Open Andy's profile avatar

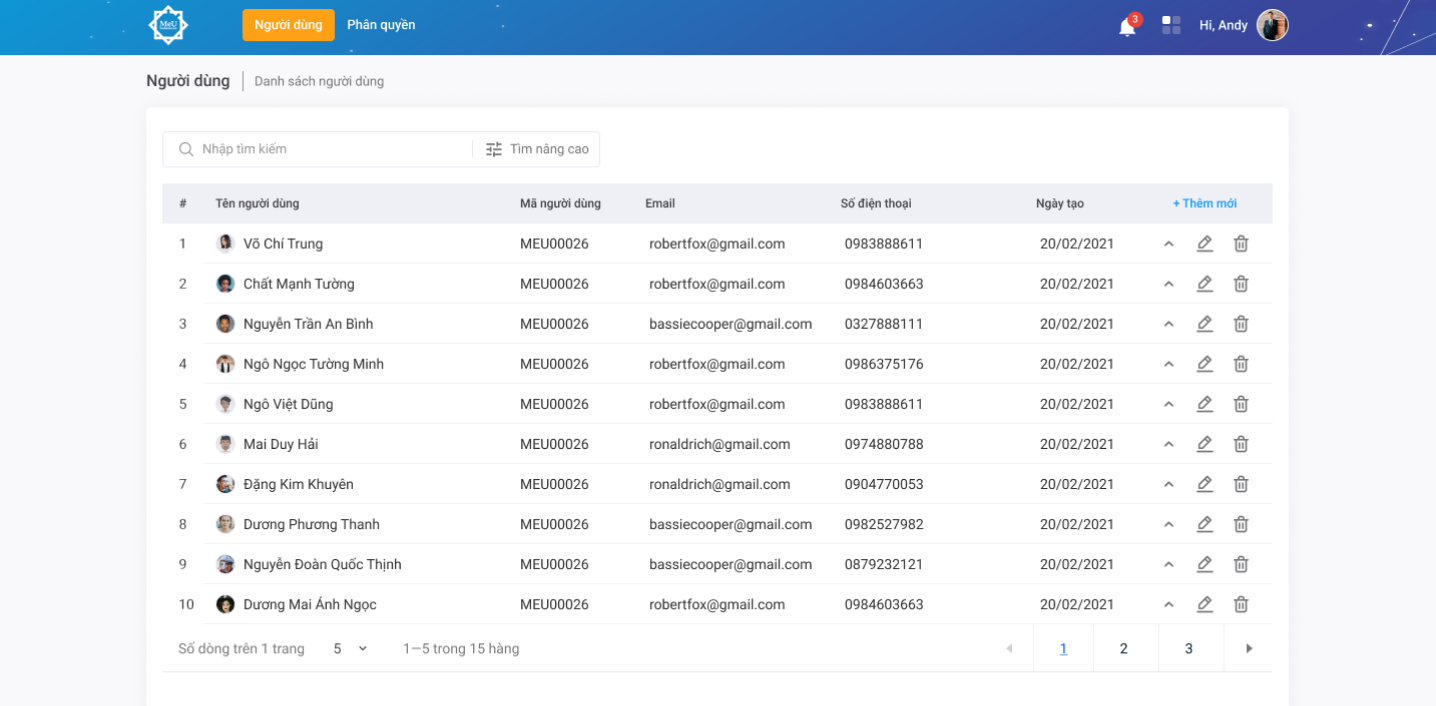[1272, 25]
